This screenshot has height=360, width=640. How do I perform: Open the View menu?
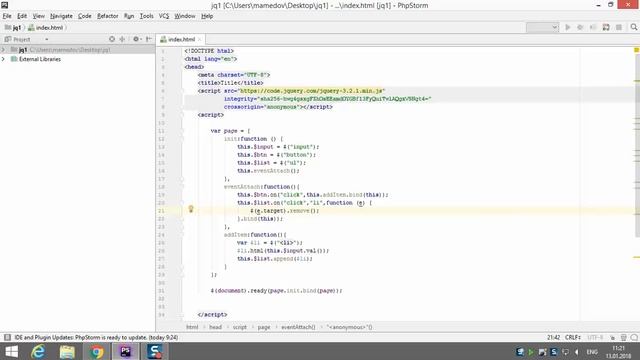pyautogui.click(x=39, y=16)
